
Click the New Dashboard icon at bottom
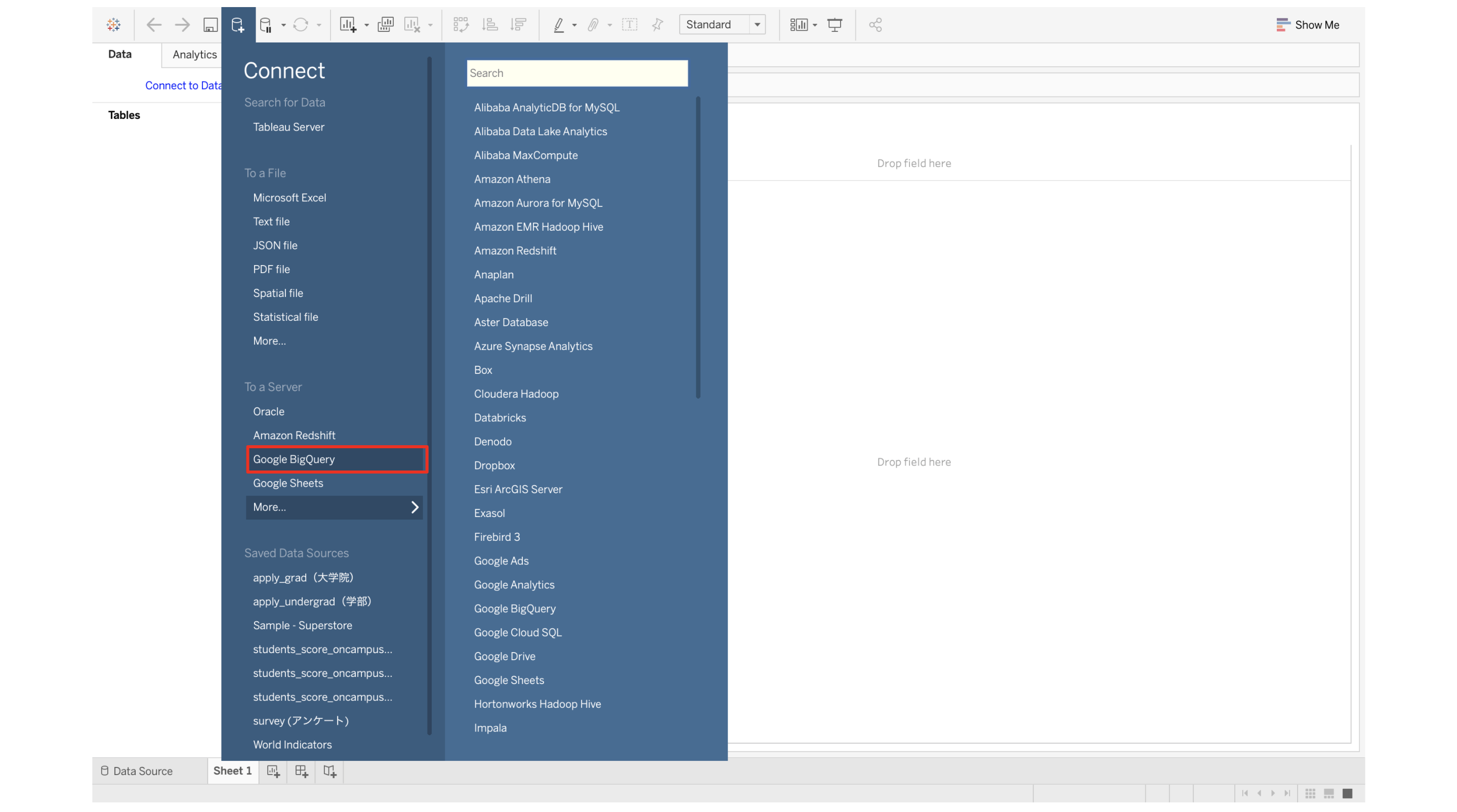(302, 772)
